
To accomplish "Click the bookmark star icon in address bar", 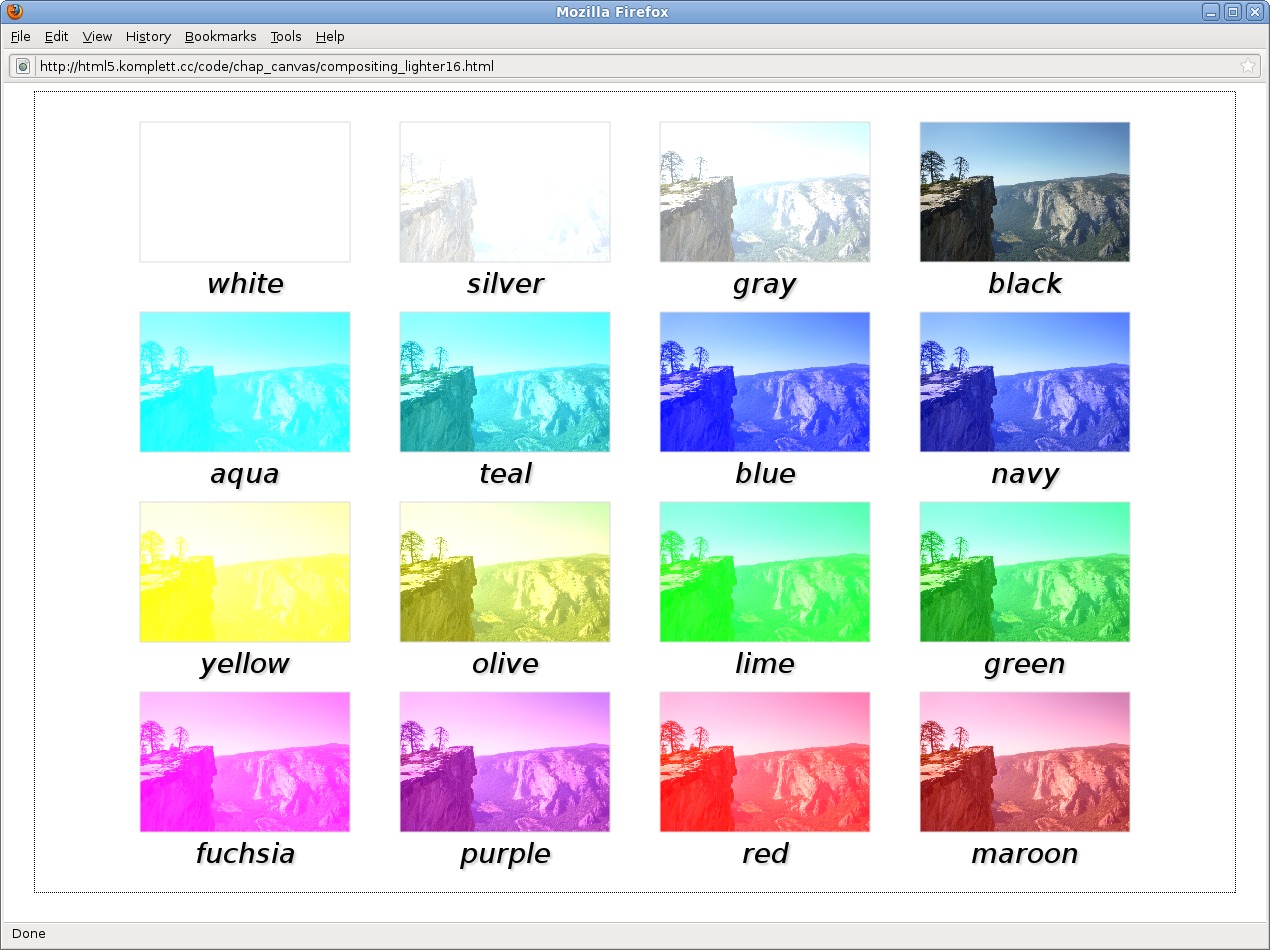I will pyautogui.click(x=1247, y=66).
